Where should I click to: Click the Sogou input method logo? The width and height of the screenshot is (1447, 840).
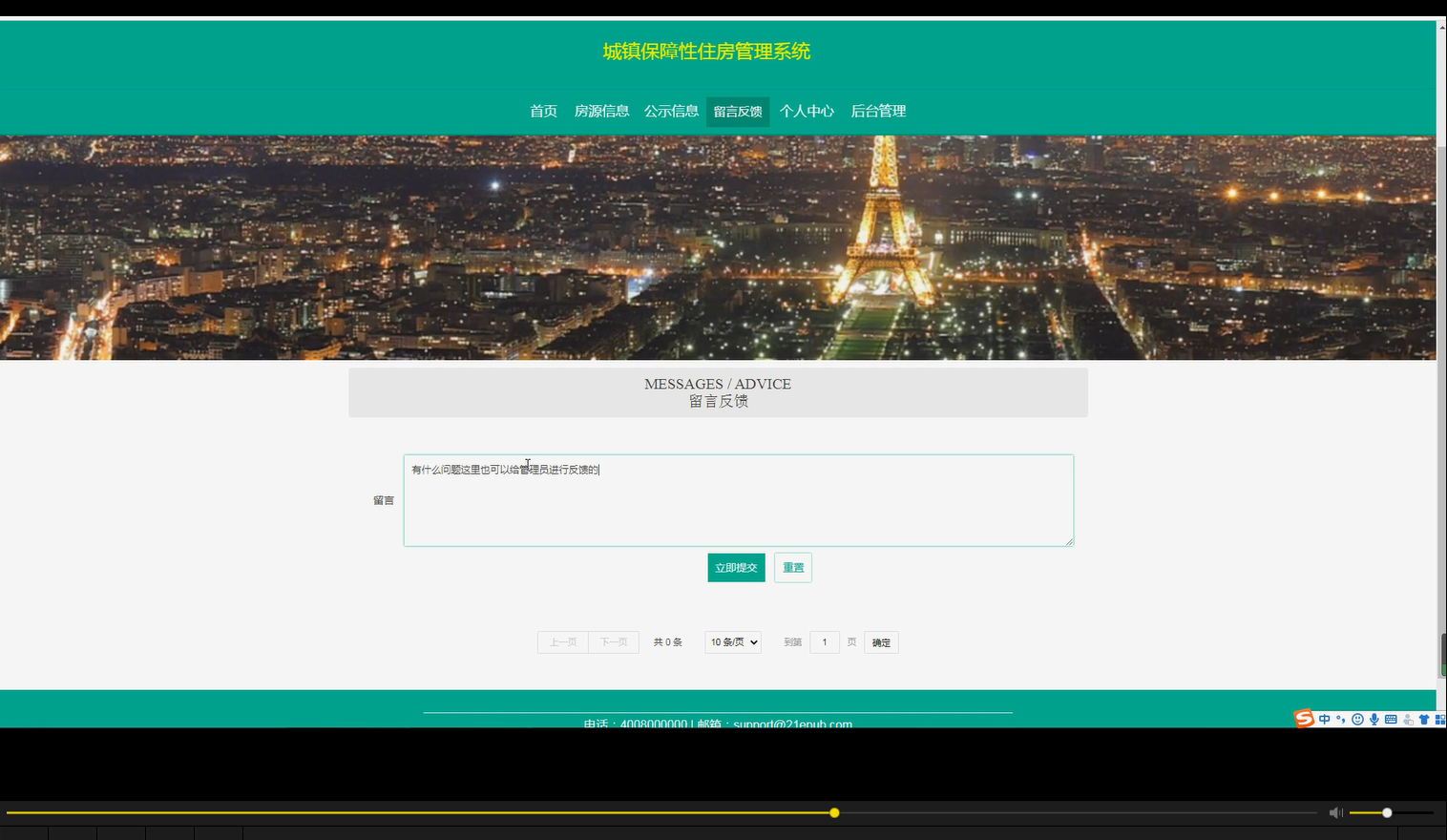click(1304, 719)
